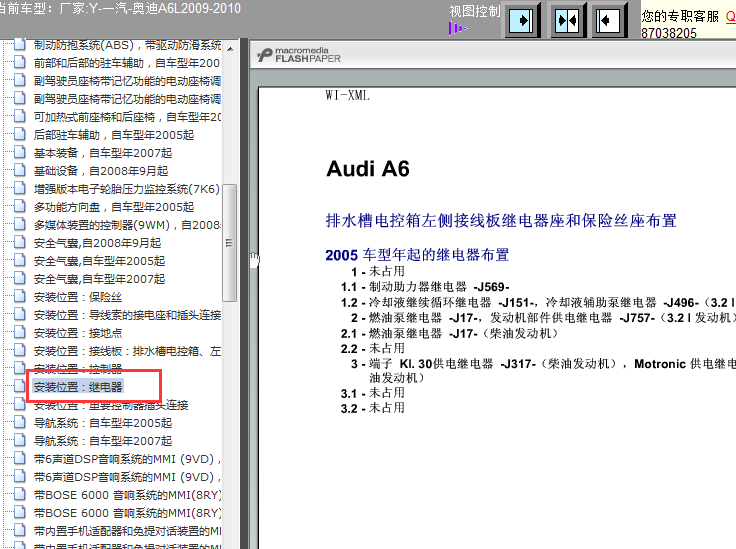
Task: Click the expand-right view control button
Action: 523,21
